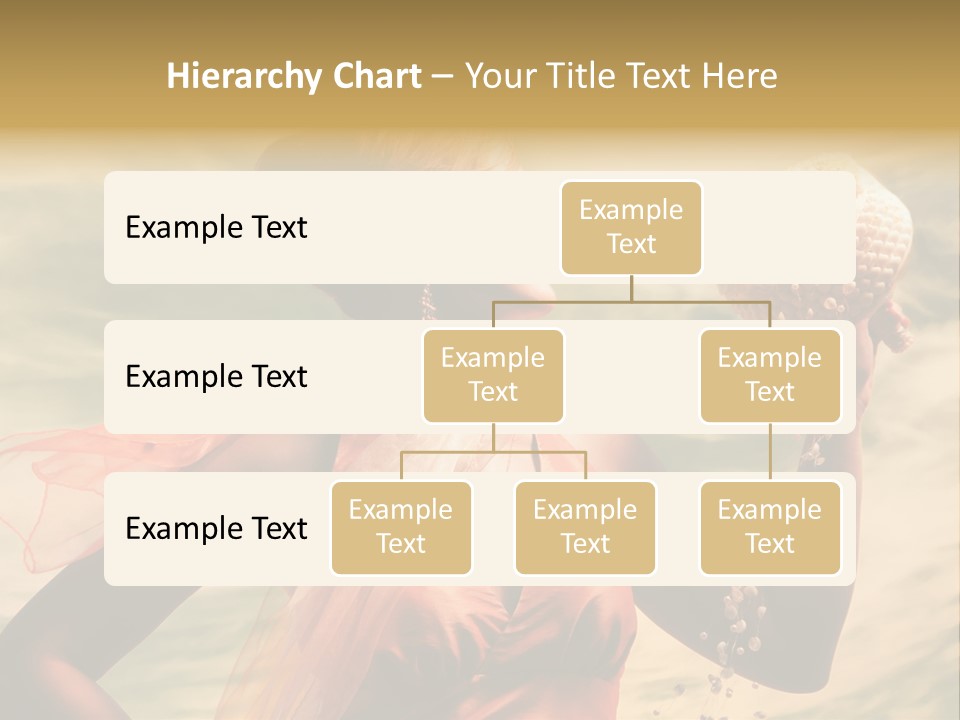
Task: Select the top row "Example Text" label
Action: click(216, 227)
